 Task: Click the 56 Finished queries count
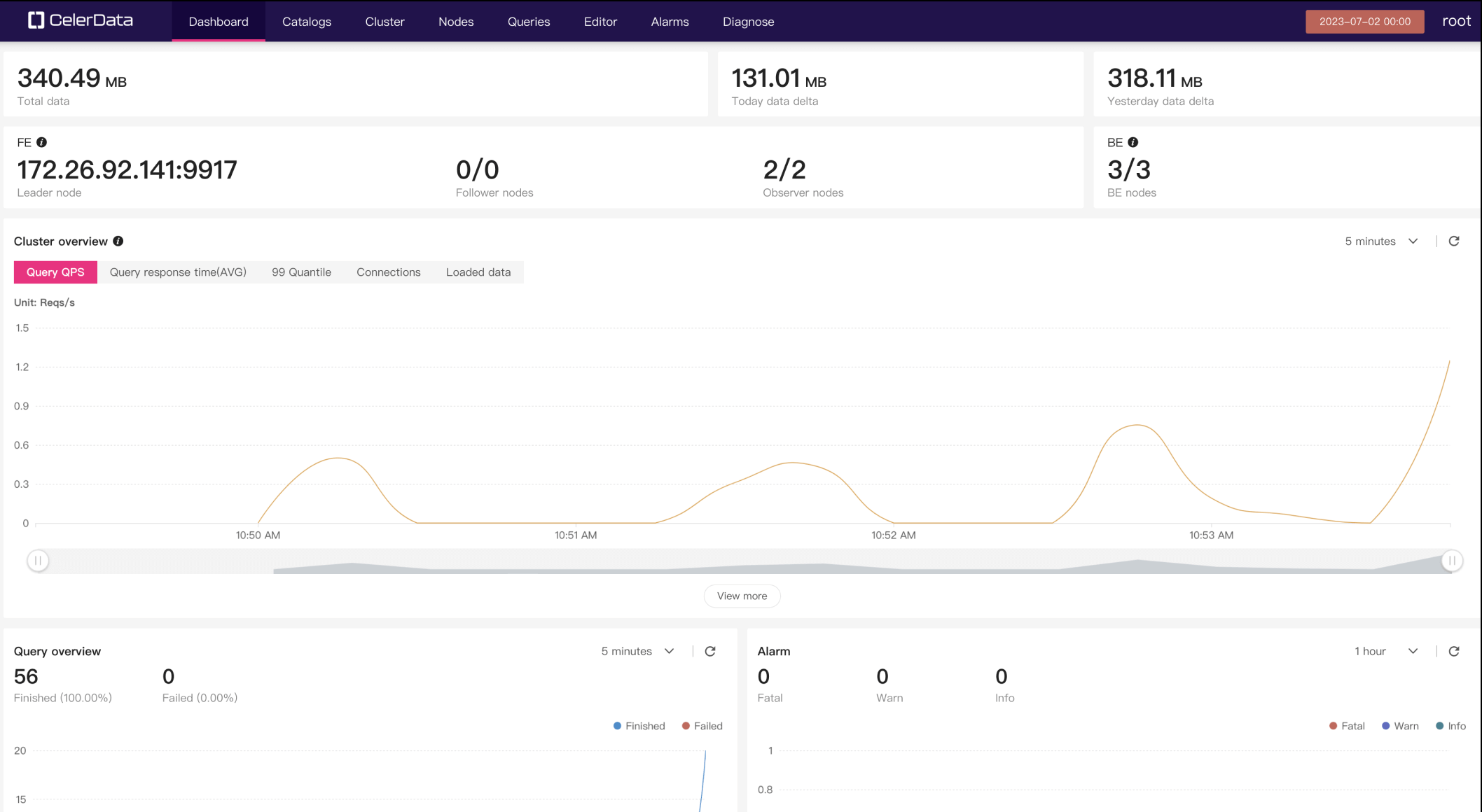(26, 676)
